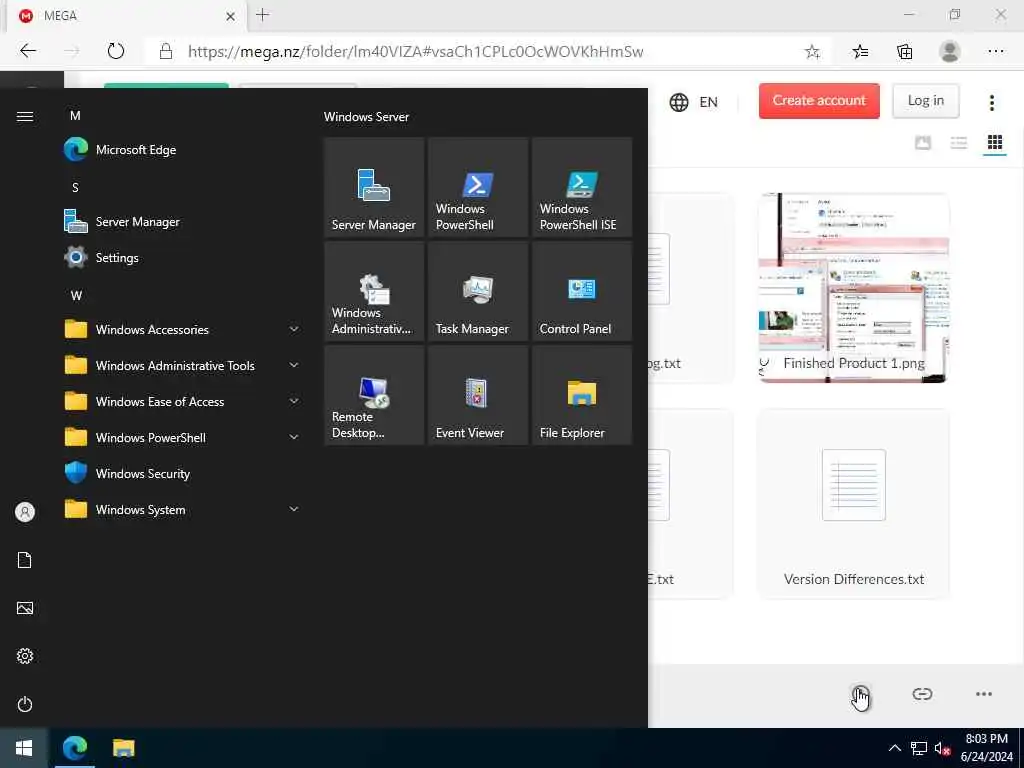Open the Windows Administrative Tools tile

(374, 291)
